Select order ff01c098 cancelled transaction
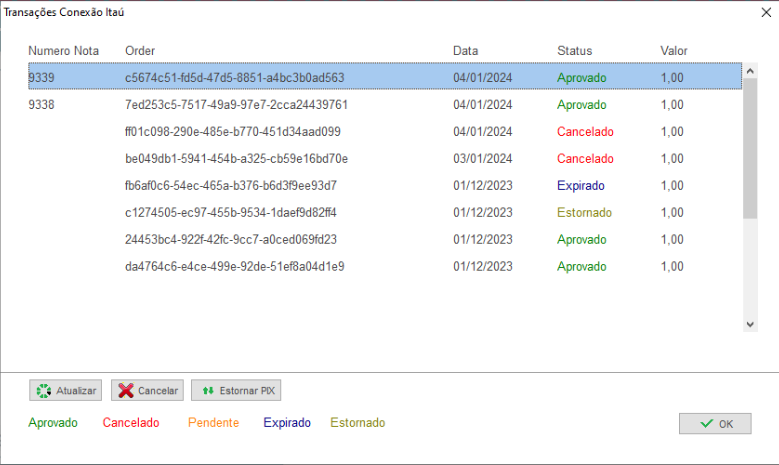779x465 pixels. click(233, 131)
